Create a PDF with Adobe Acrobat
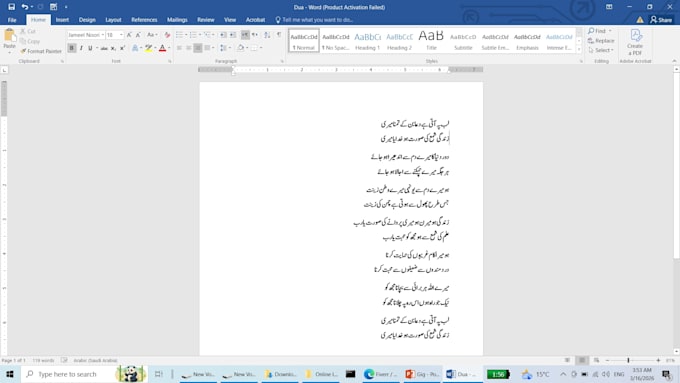This screenshot has height=383, width=680. pos(635,42)
